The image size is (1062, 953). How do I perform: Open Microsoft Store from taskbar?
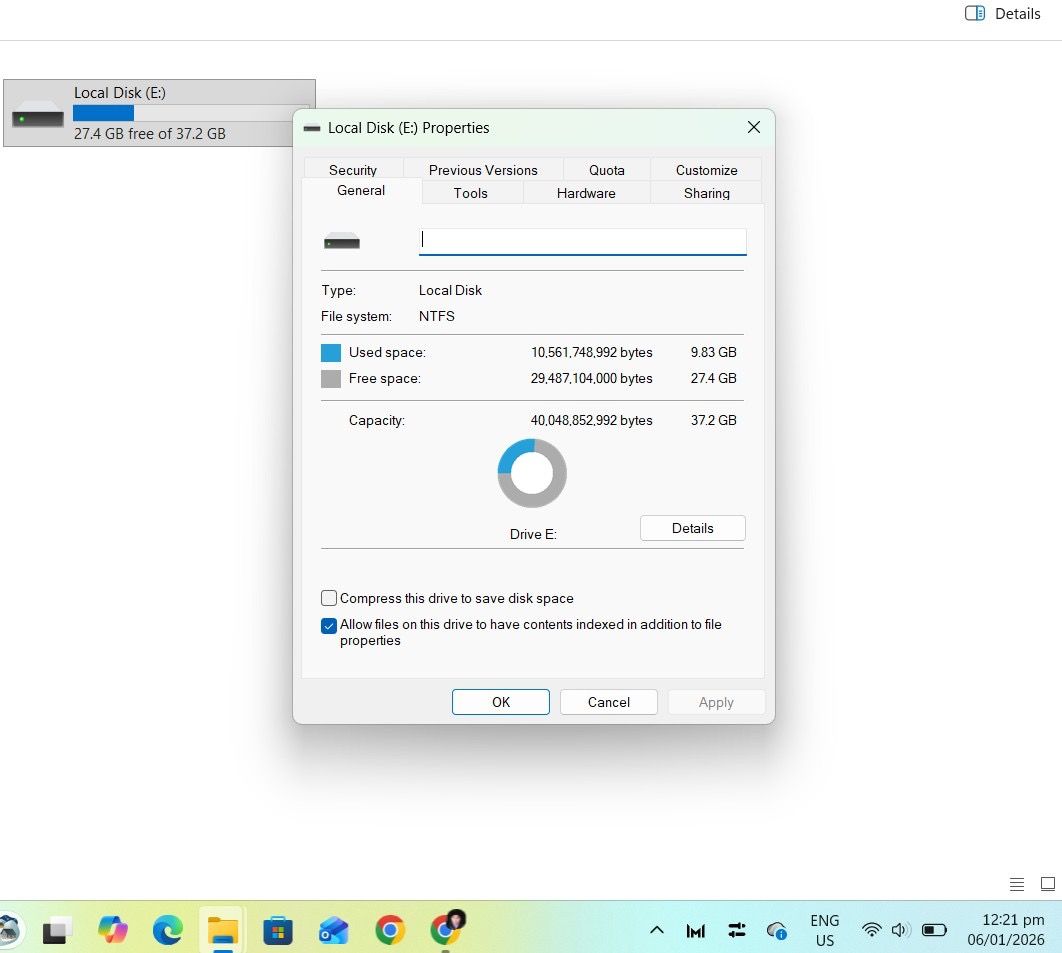278,929
